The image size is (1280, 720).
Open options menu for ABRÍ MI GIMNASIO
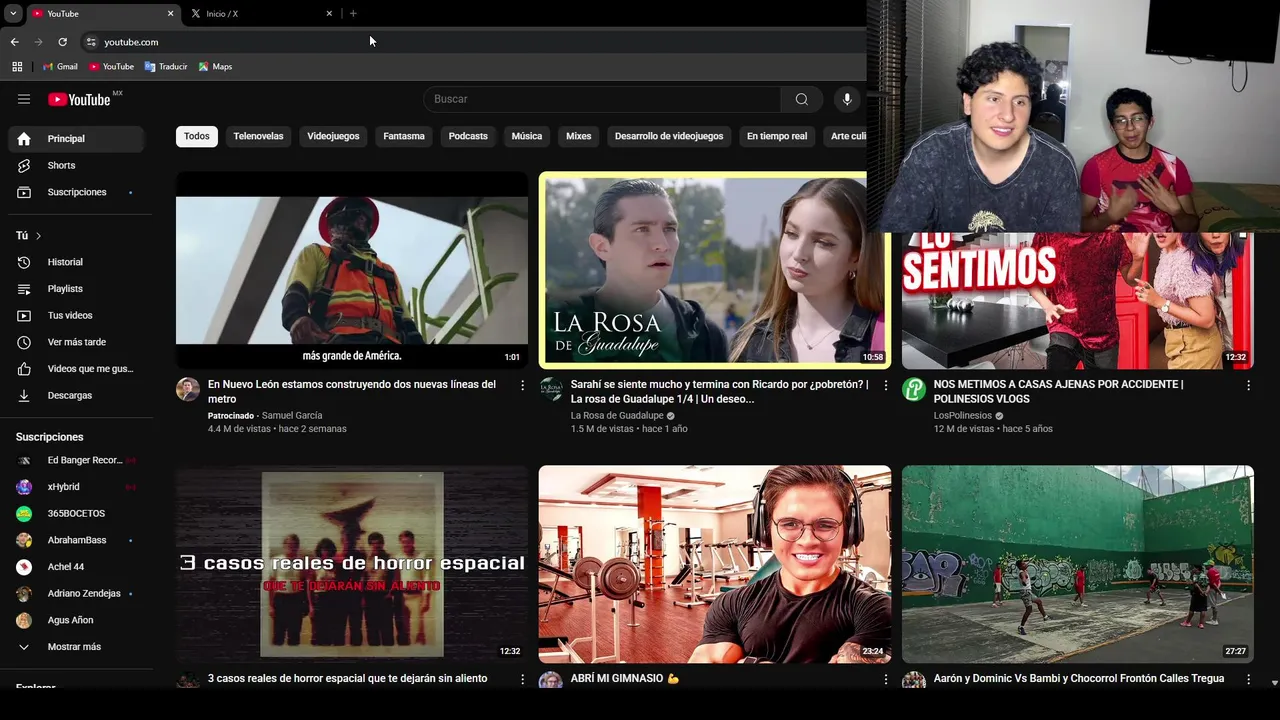point(885,679)
